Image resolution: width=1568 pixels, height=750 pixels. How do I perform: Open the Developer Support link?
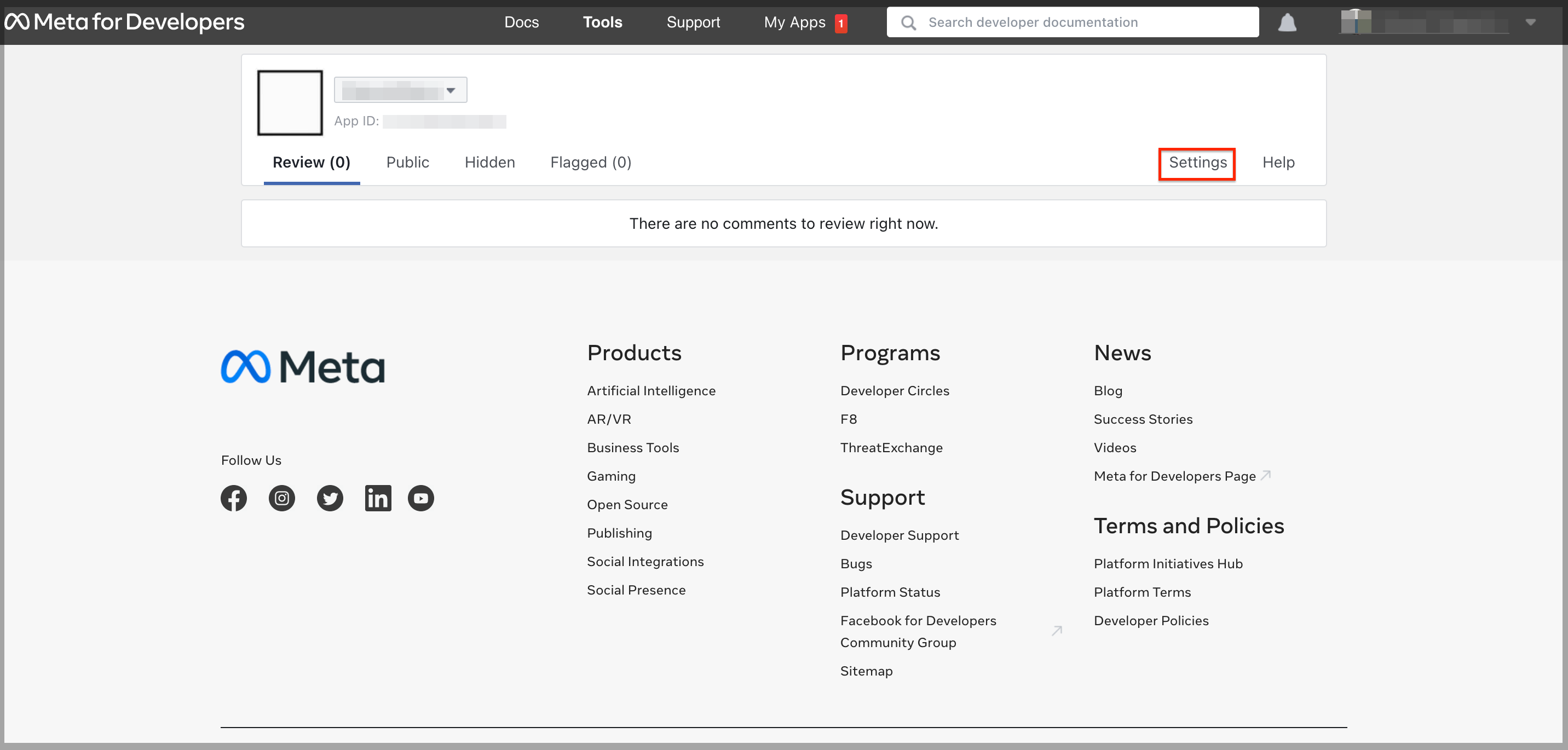pyautogui.click(x=899, y=535)
